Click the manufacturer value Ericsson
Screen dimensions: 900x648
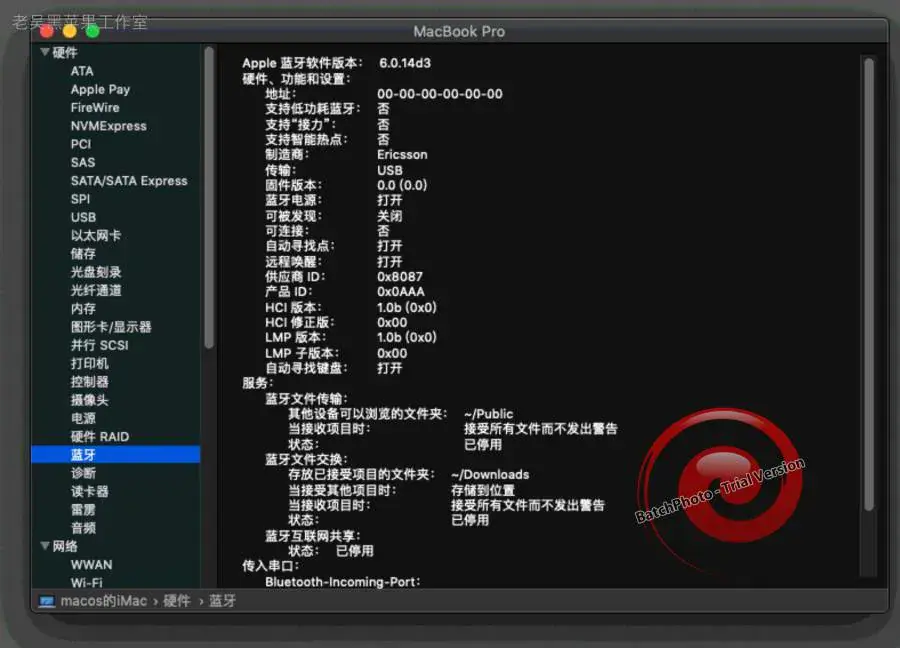click(402, 155)
